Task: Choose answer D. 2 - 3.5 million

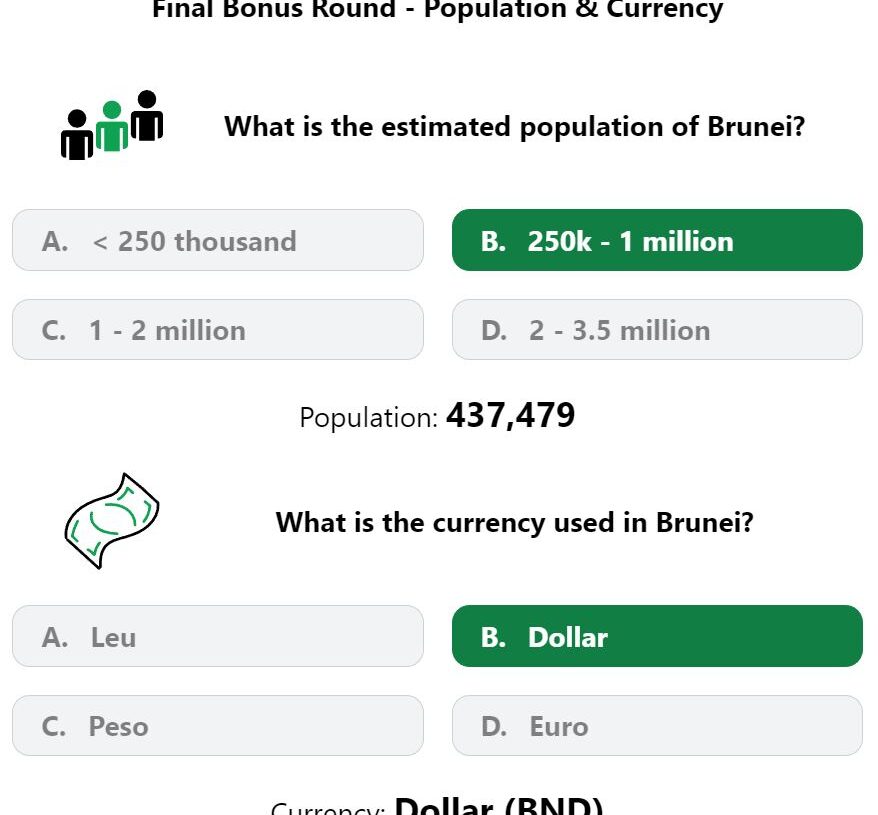Action: pos(657,330)
